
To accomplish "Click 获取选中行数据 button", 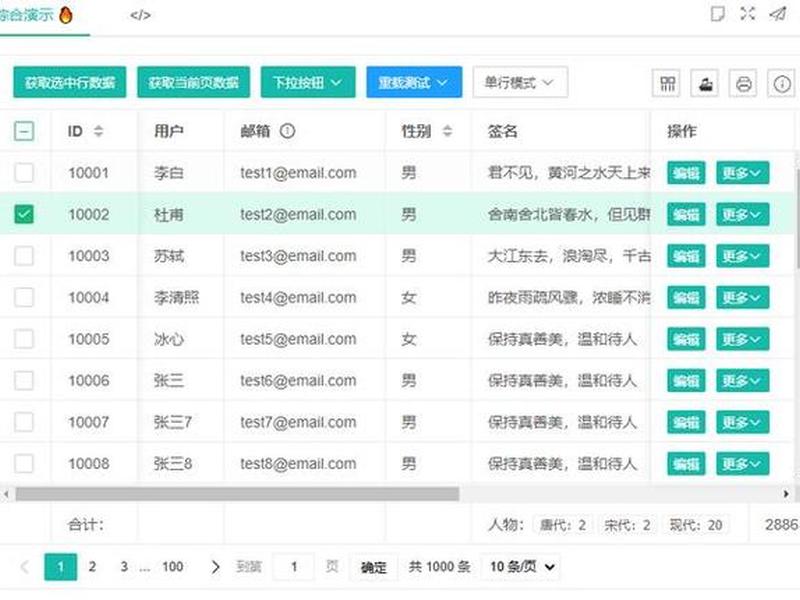I will [70, 82].
